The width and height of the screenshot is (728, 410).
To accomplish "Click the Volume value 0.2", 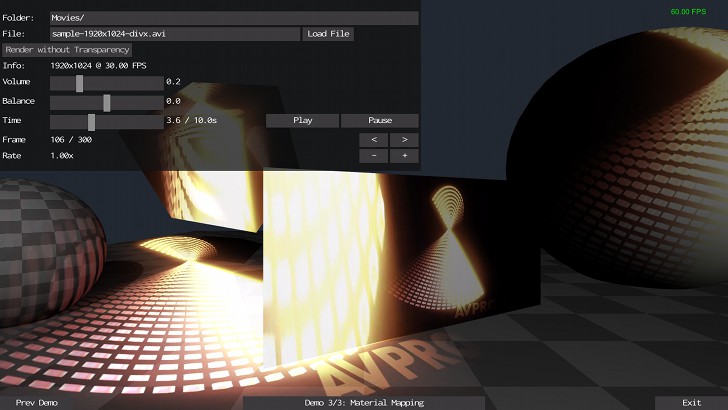I will click(173, 82).
